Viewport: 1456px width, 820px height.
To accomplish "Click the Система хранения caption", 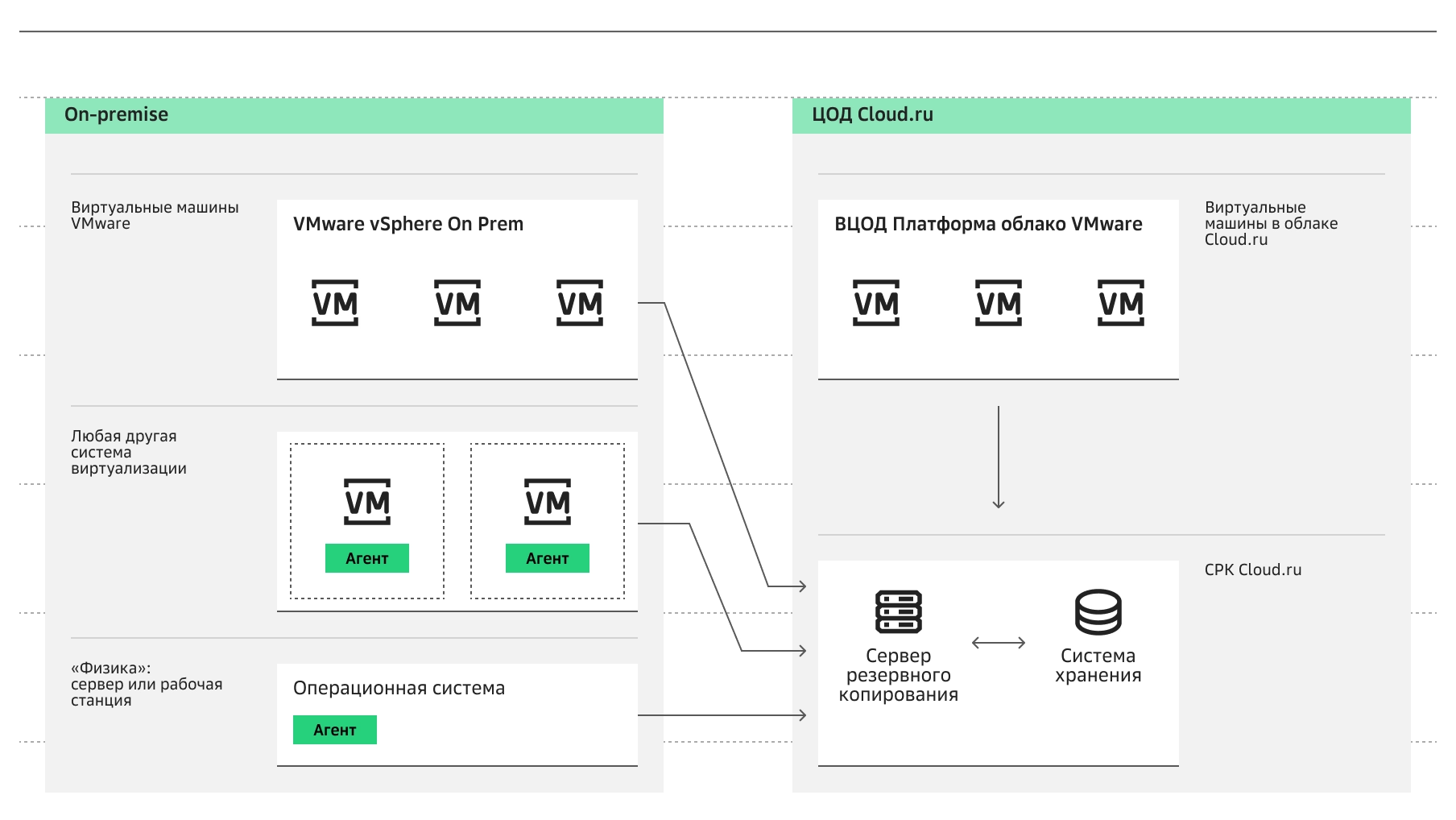I will point(1098,665).
